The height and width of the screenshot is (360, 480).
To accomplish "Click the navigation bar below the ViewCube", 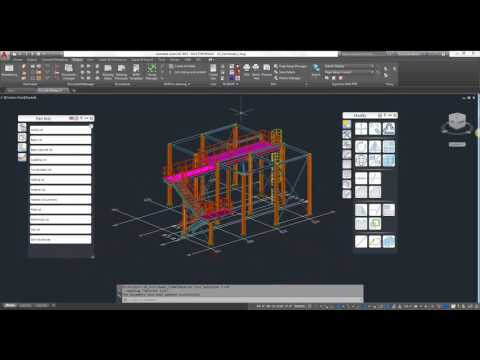I will 457,144.
